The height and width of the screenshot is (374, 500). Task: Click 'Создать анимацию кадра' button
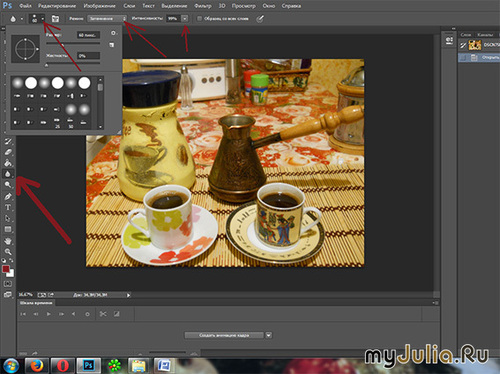coord(224,335)
